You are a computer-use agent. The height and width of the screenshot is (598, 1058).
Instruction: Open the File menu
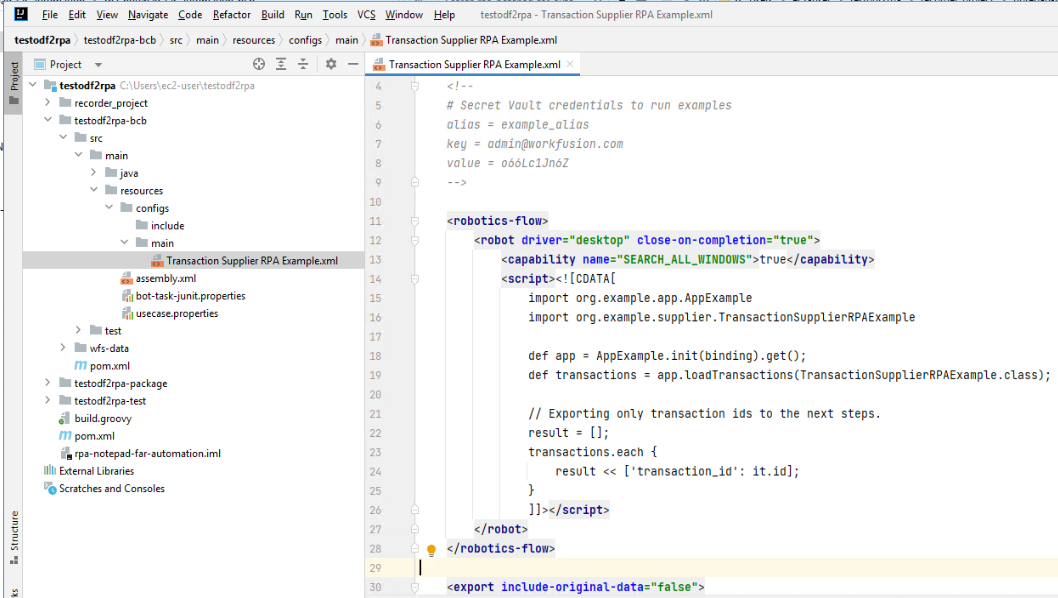coord(49,14)
